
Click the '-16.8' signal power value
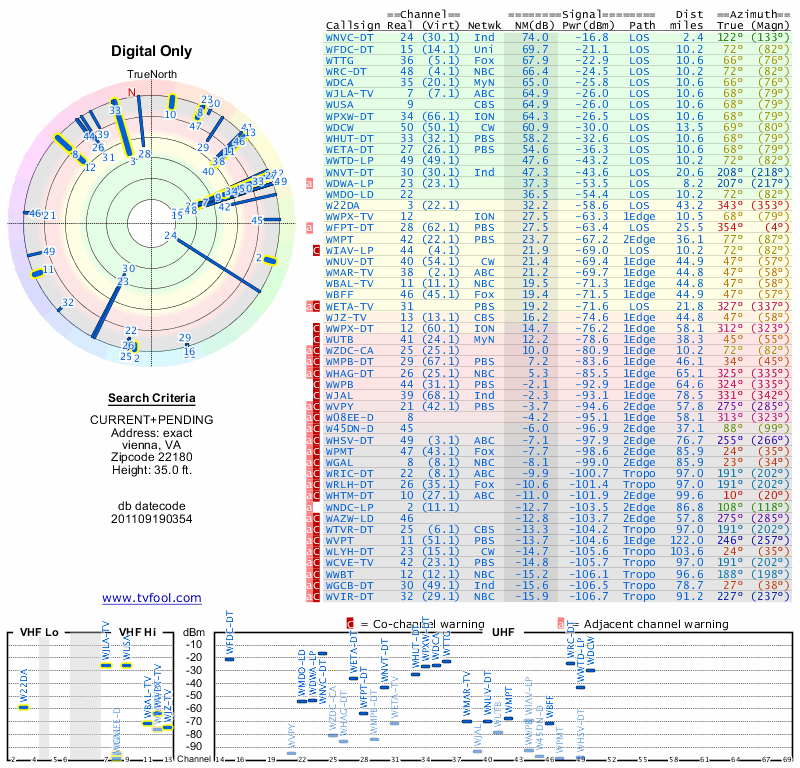(x=592, y=38)
